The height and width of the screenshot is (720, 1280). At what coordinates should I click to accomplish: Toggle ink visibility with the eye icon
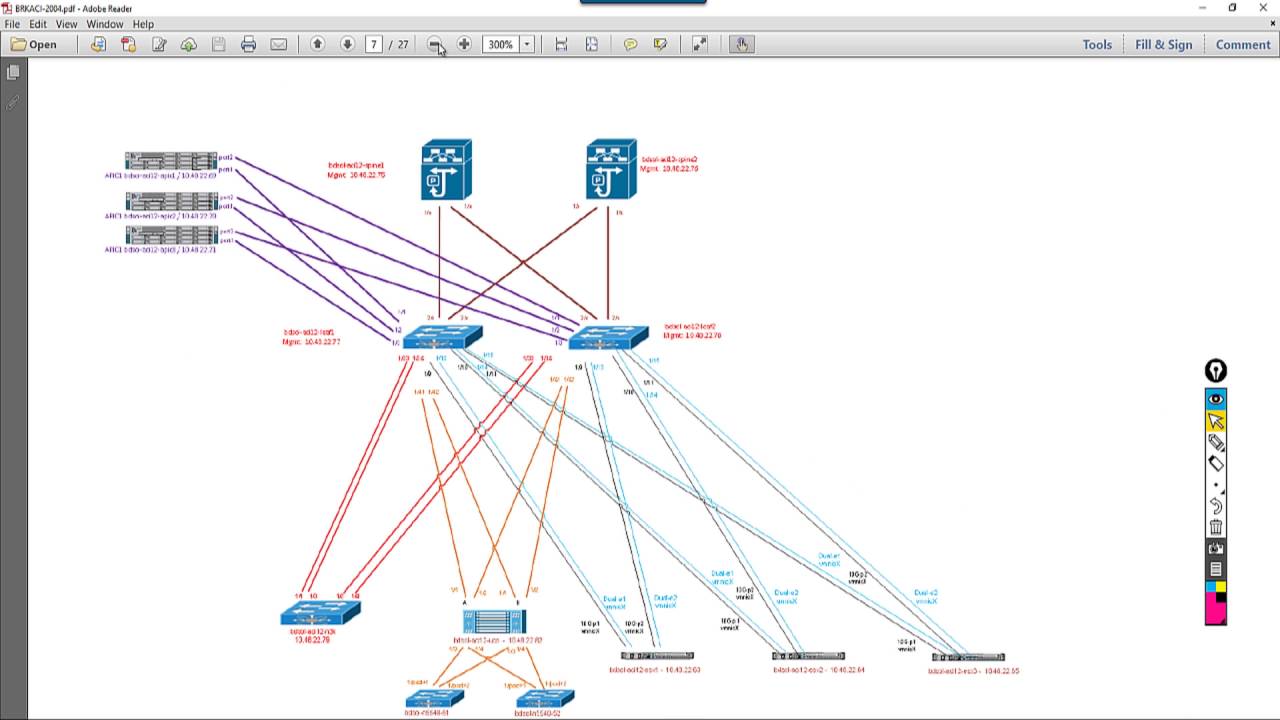pos(1215,399)
